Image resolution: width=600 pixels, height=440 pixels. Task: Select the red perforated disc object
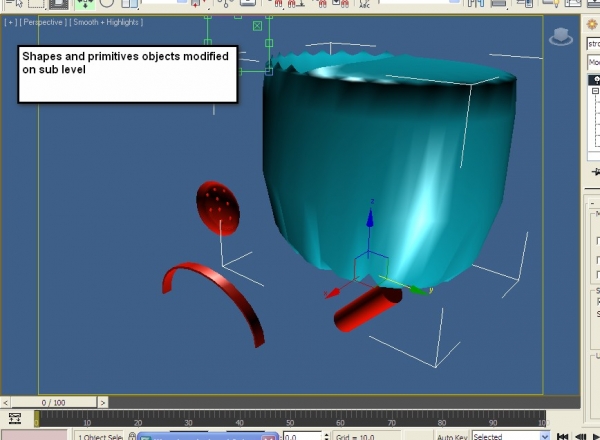click(x=218, y=208)
